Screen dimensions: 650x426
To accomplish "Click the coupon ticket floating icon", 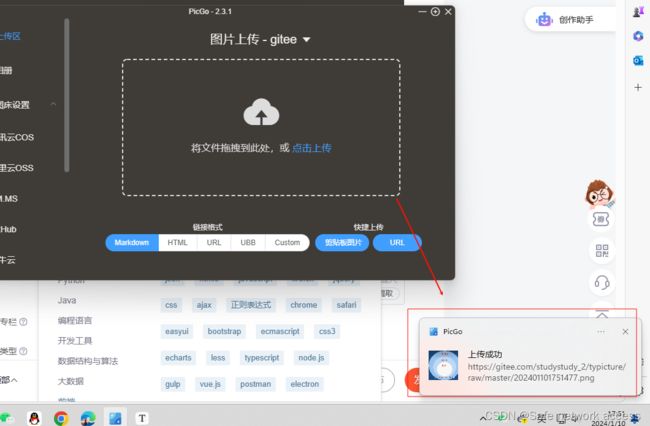I will point(601,219).
